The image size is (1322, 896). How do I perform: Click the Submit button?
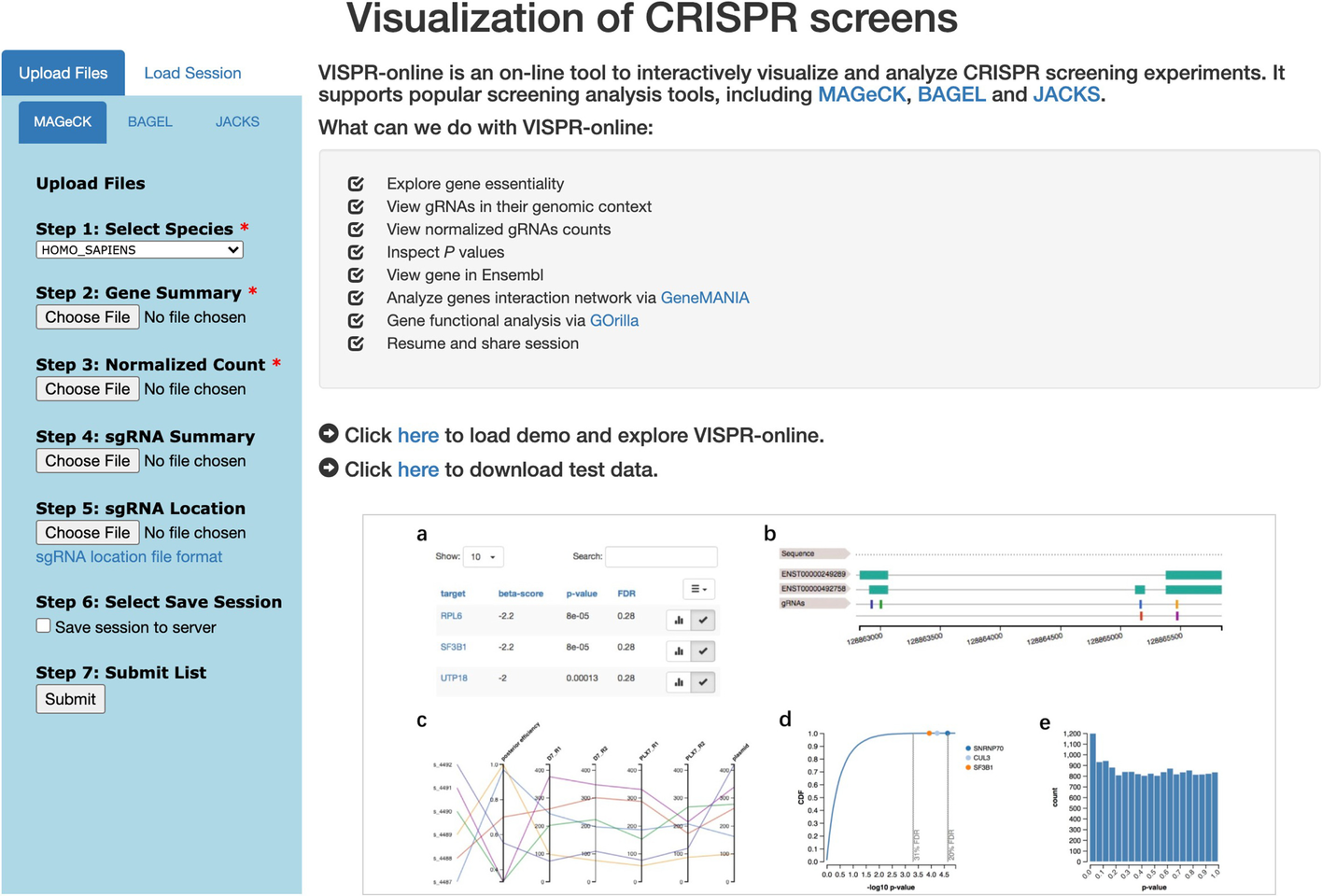click(x=70, y=699)
